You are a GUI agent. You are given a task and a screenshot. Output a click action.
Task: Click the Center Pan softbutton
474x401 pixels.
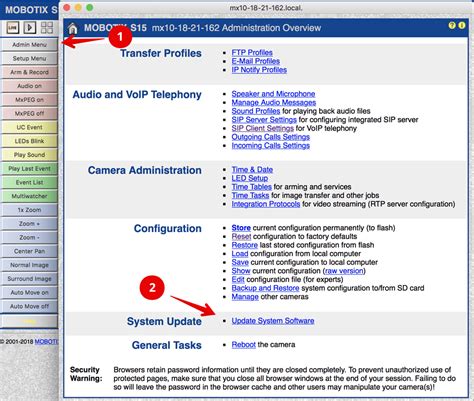(x=29, y=251)
